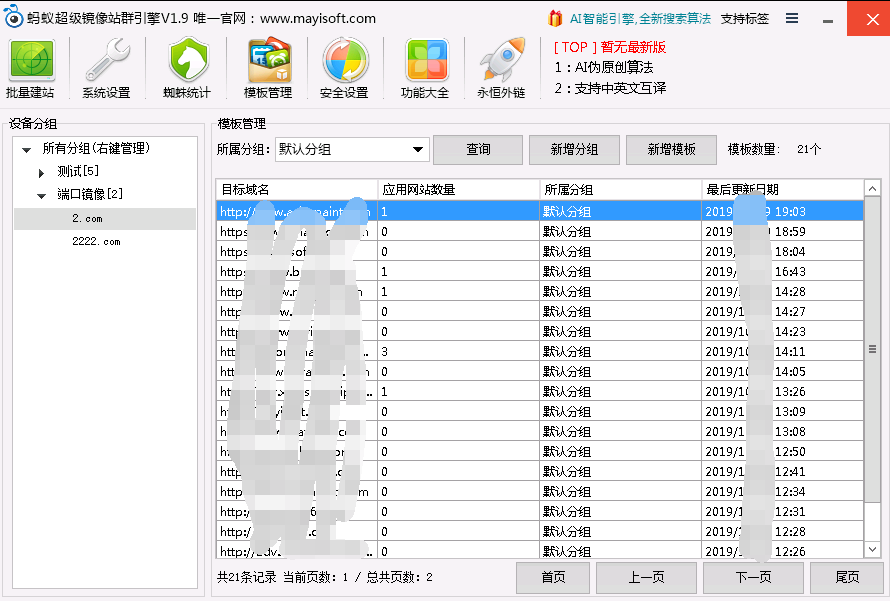Click AI智能引擎 announcement link

(640, 19)
